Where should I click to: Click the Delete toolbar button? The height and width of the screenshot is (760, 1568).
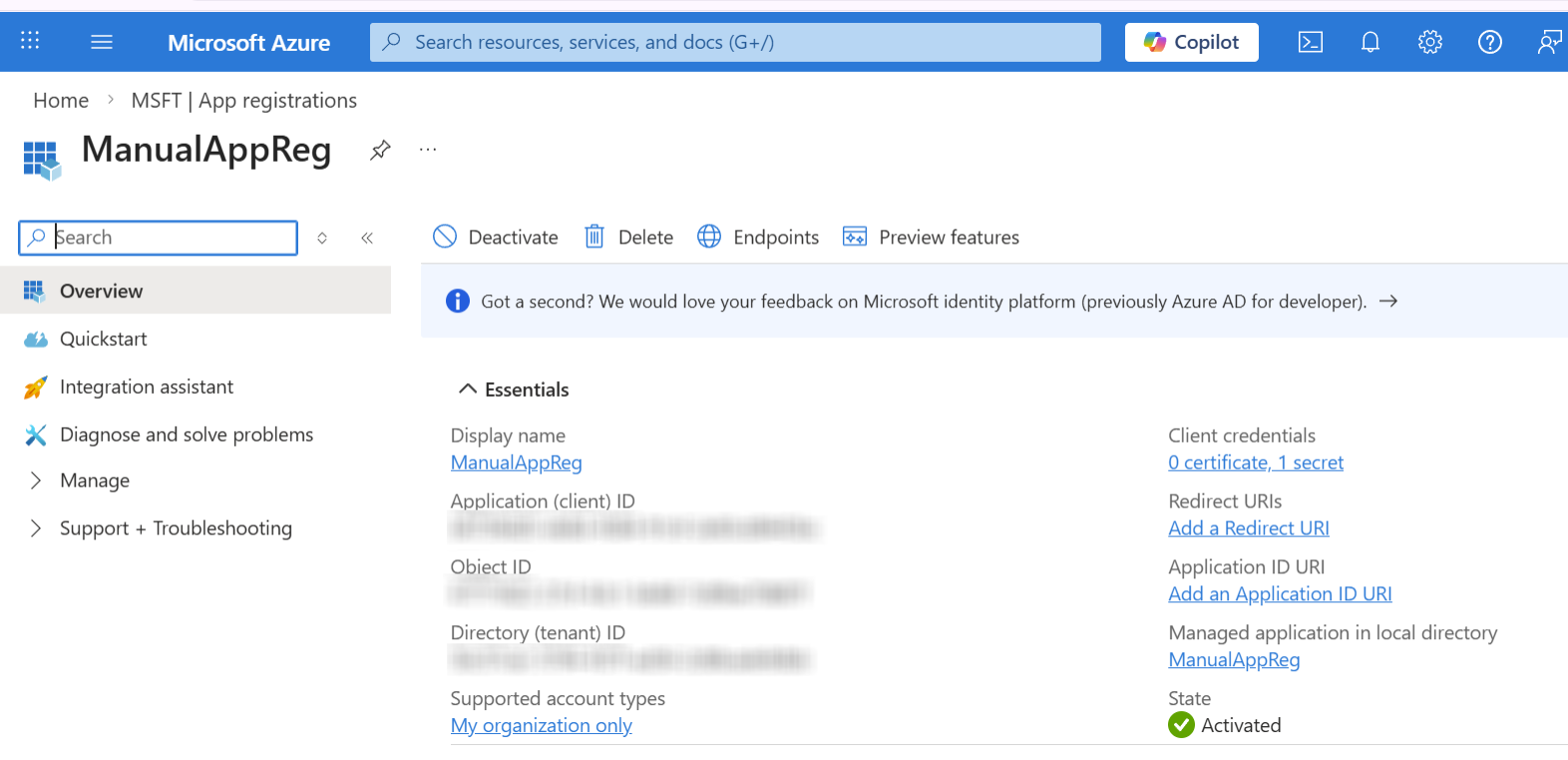click(628, 237)
